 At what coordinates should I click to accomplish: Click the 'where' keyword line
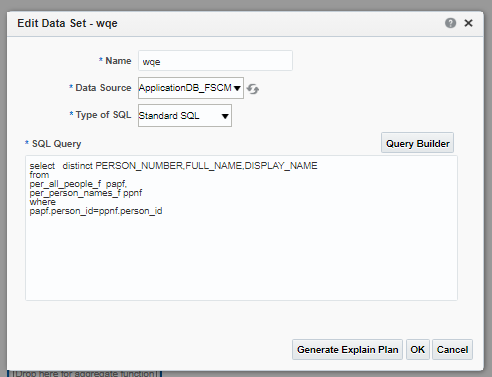coord(42,202)
